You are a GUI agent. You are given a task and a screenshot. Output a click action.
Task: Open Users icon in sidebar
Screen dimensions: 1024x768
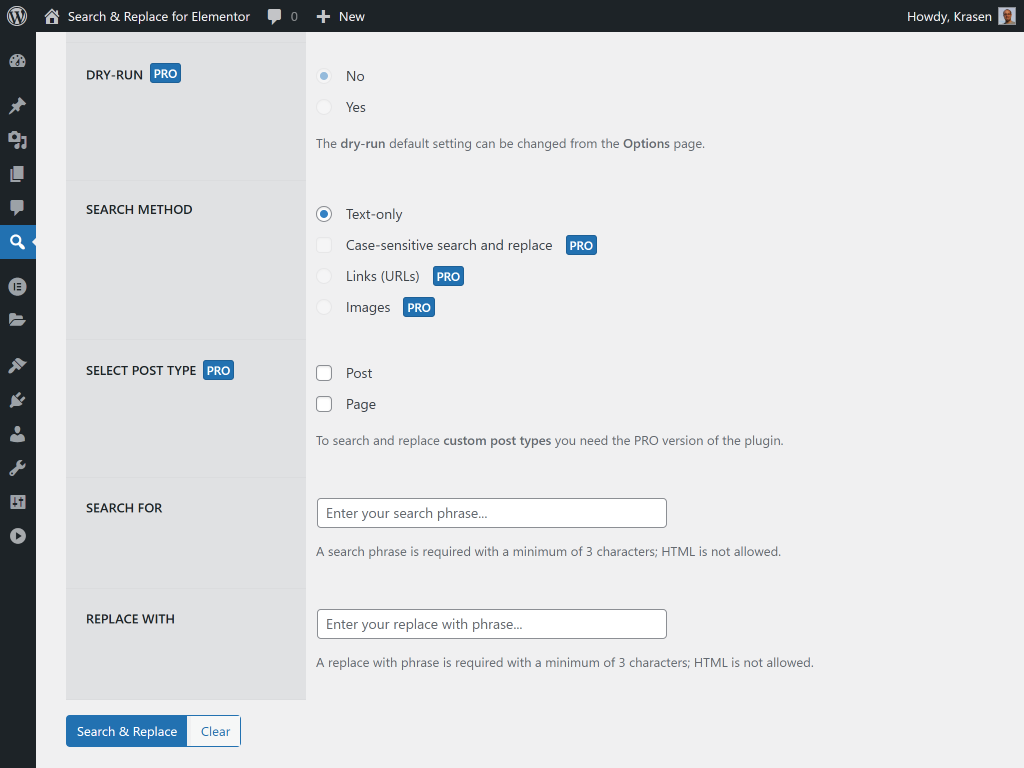click(18, 434)
